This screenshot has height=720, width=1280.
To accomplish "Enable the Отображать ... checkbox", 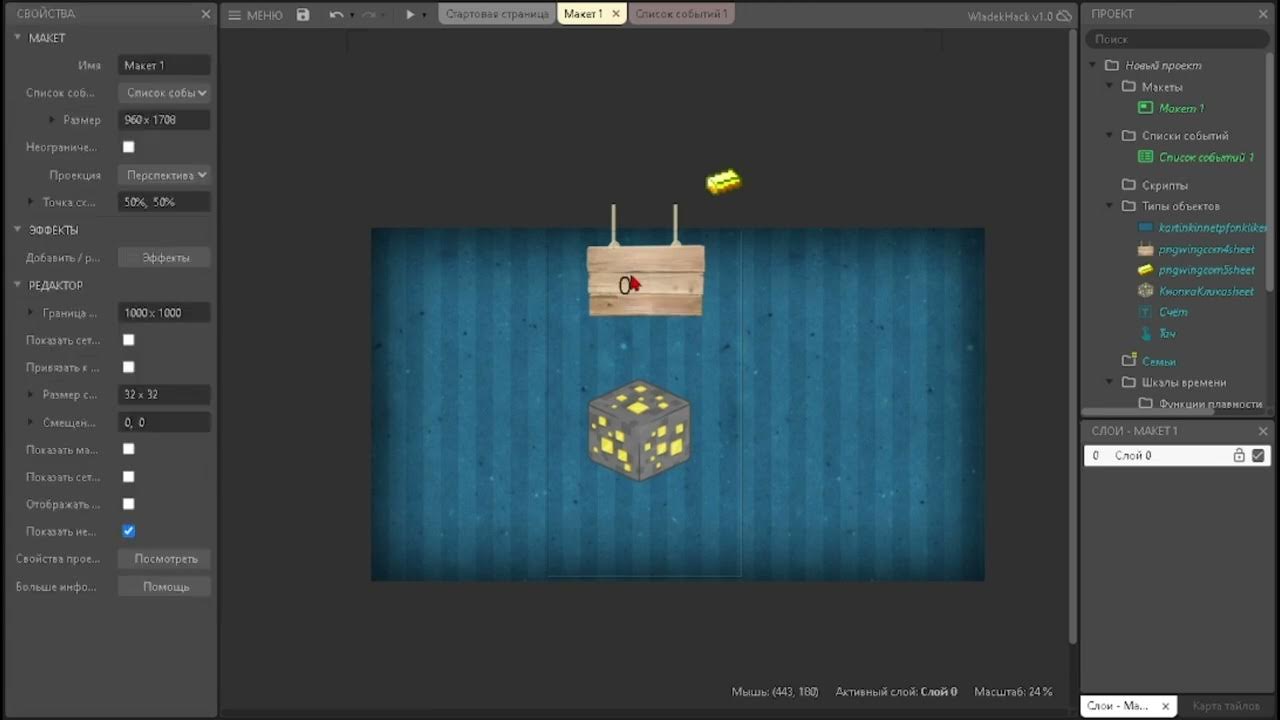I will [x=128, y=504].
